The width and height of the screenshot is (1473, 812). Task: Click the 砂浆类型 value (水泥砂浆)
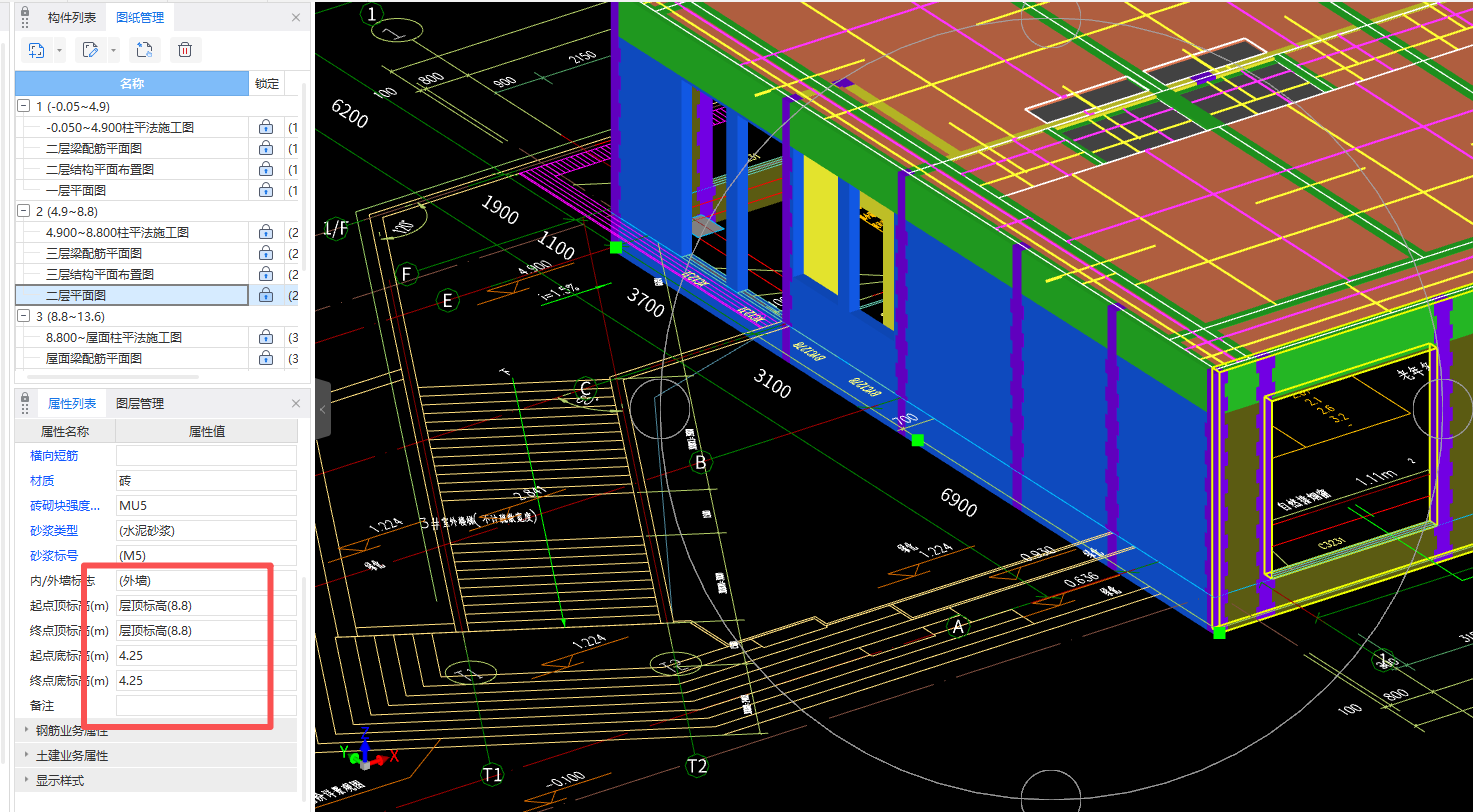[207, 530]
